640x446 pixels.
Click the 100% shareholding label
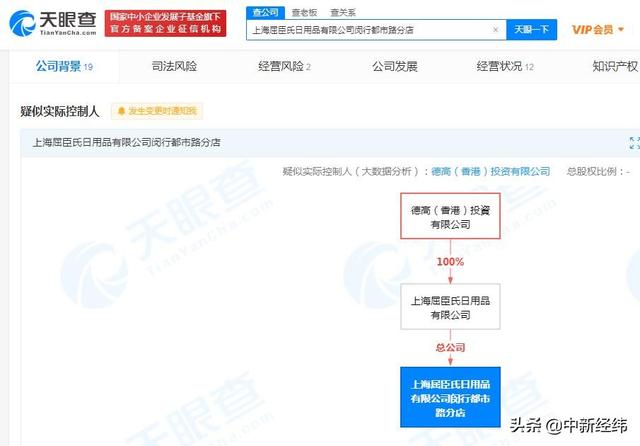pos(450,262)
